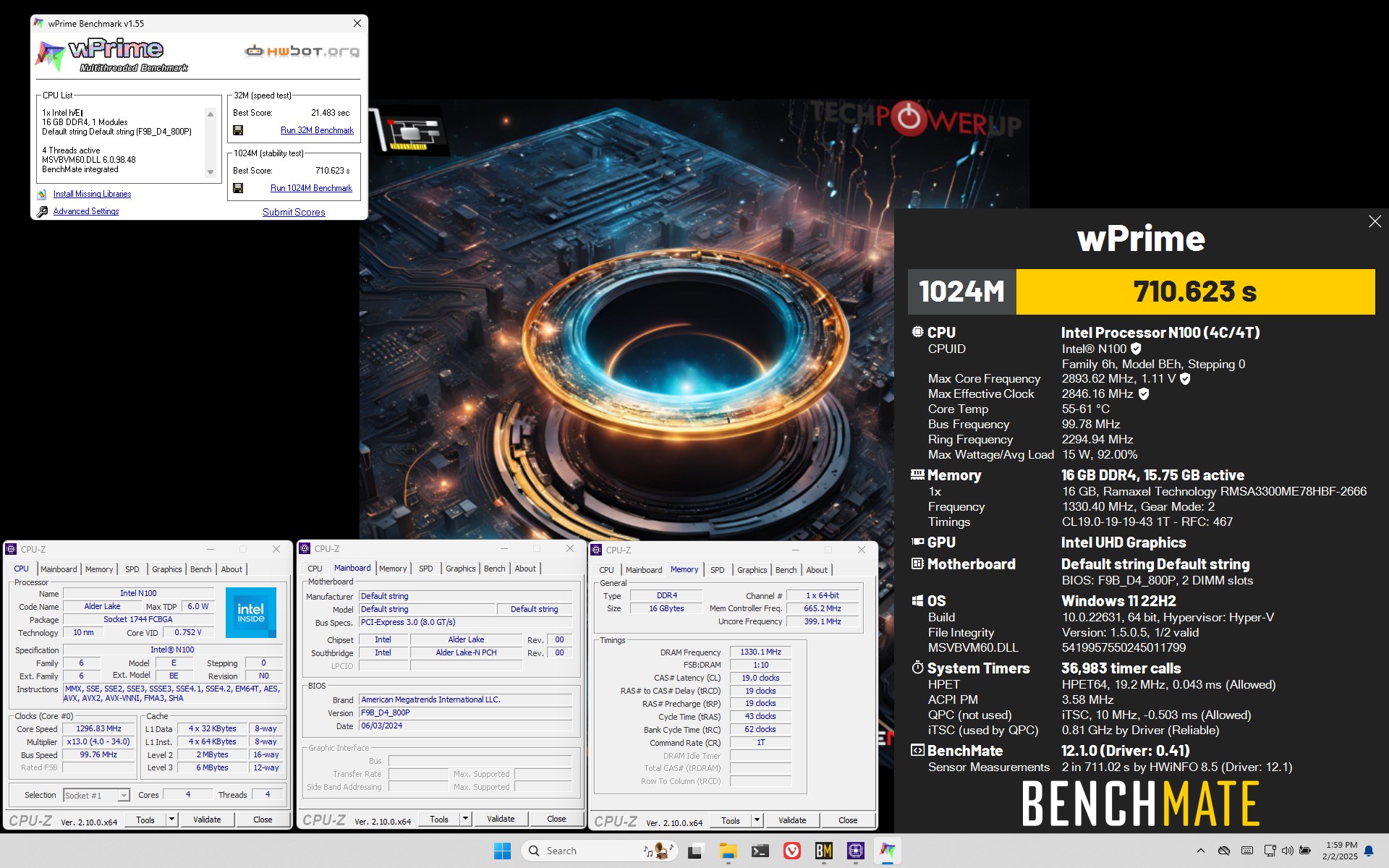Click the battery tray icon
Image resolution: width=1389 pixels, height=868 pixels.
1305,851
